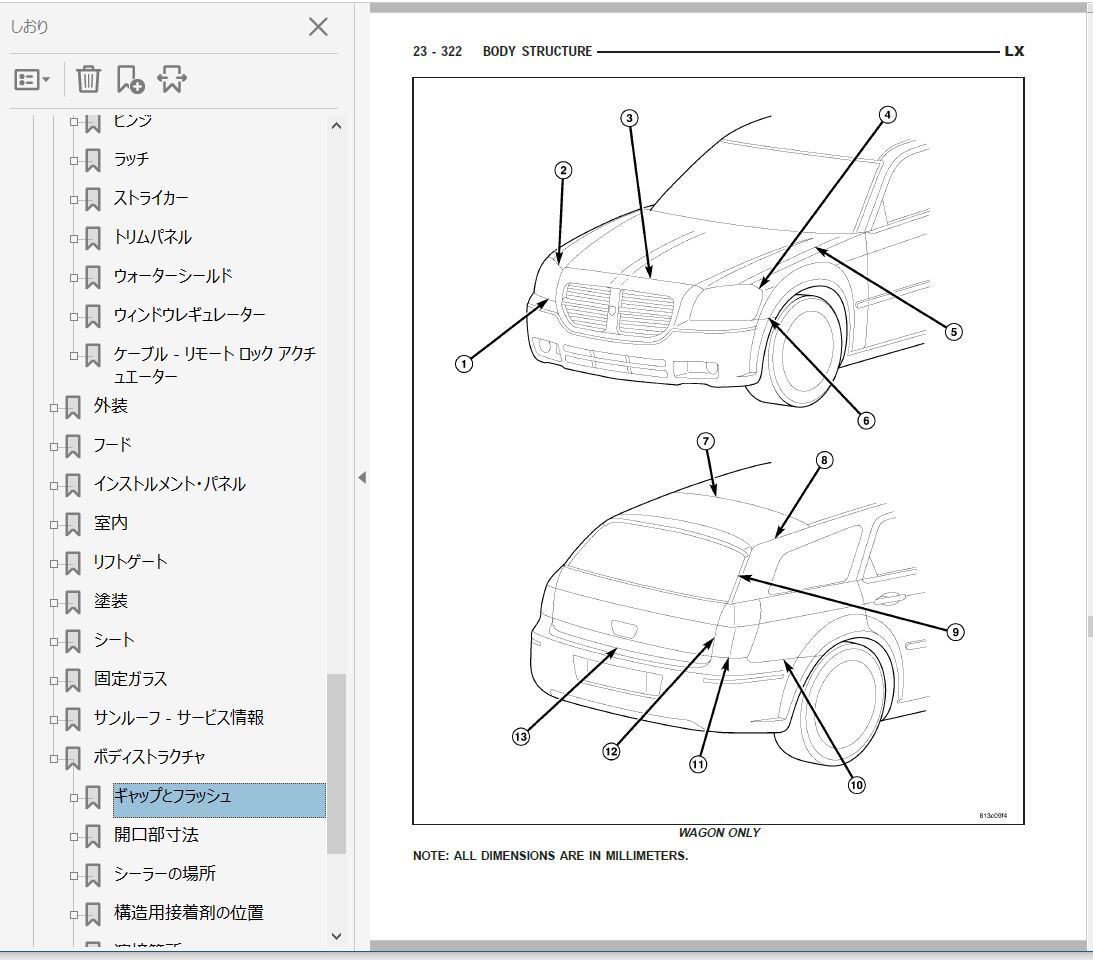Select the 固定ガラス bookmark

130,679
